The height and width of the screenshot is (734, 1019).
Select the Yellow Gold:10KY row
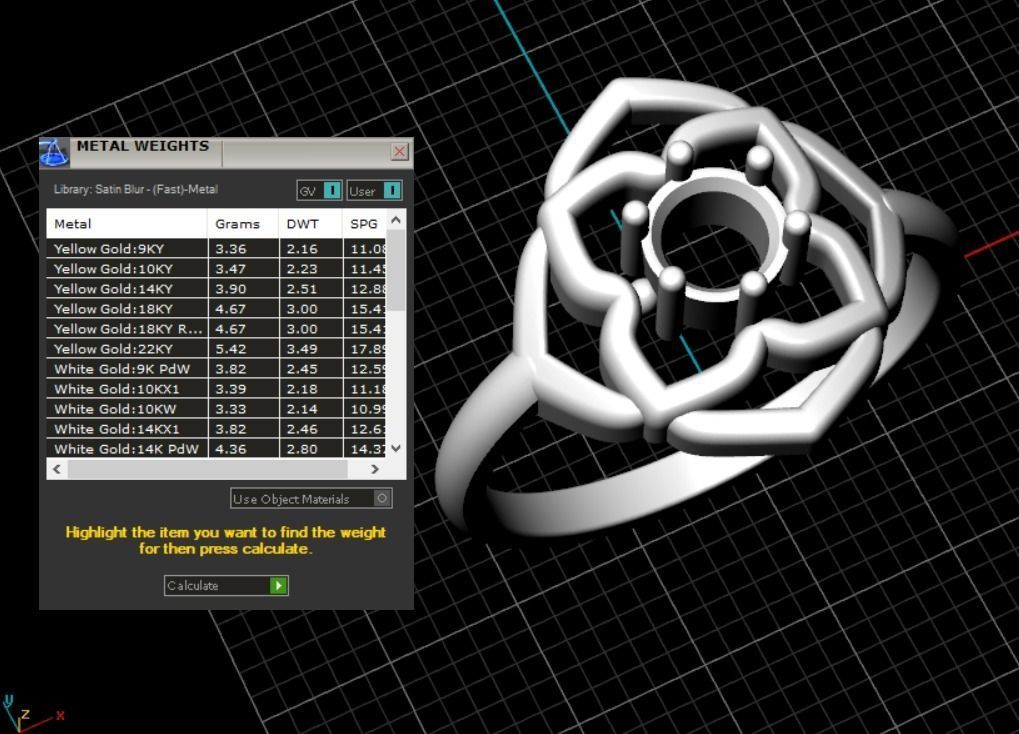[x=216, y=269]
